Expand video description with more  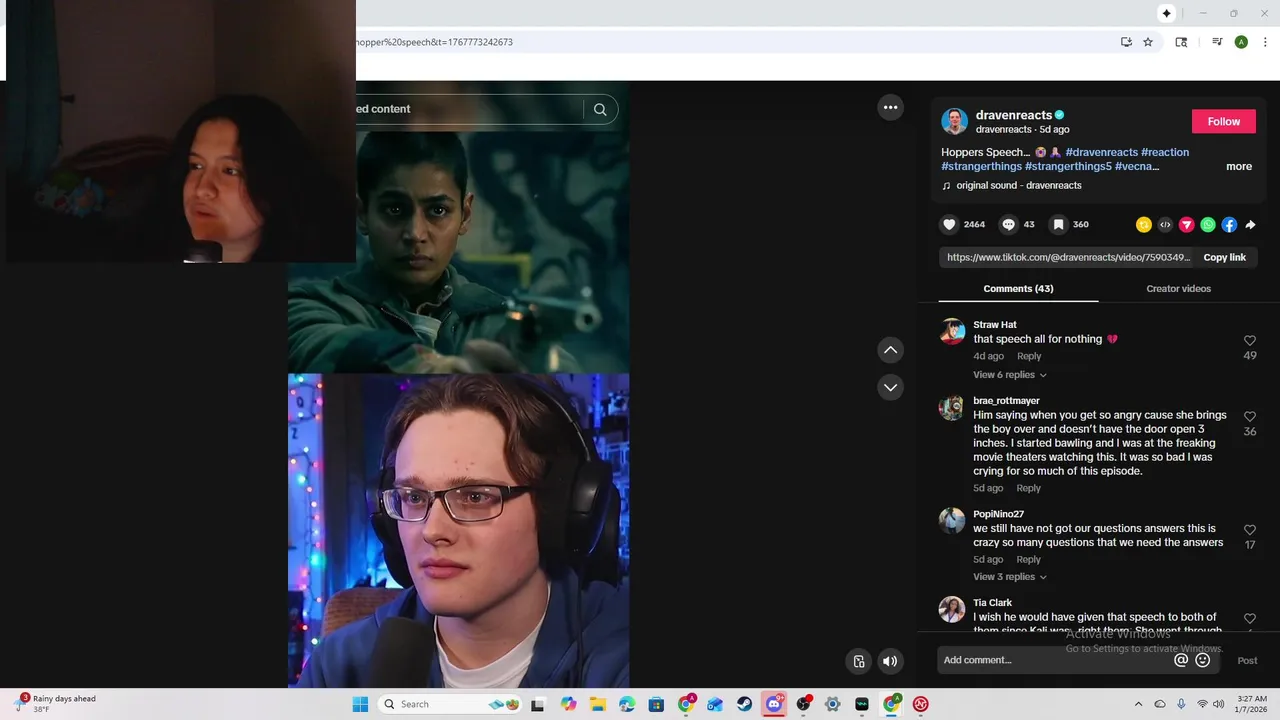1239,167
